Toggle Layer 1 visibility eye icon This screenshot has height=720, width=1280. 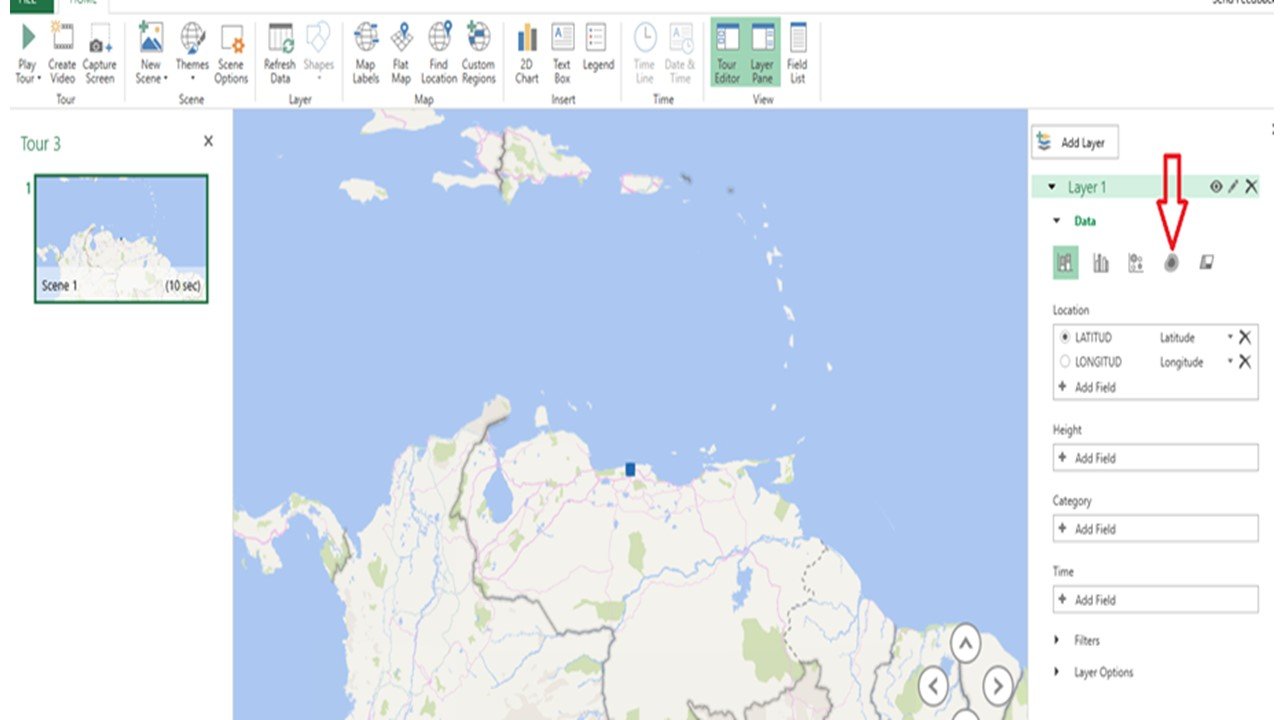click(x=1216, y=187)
